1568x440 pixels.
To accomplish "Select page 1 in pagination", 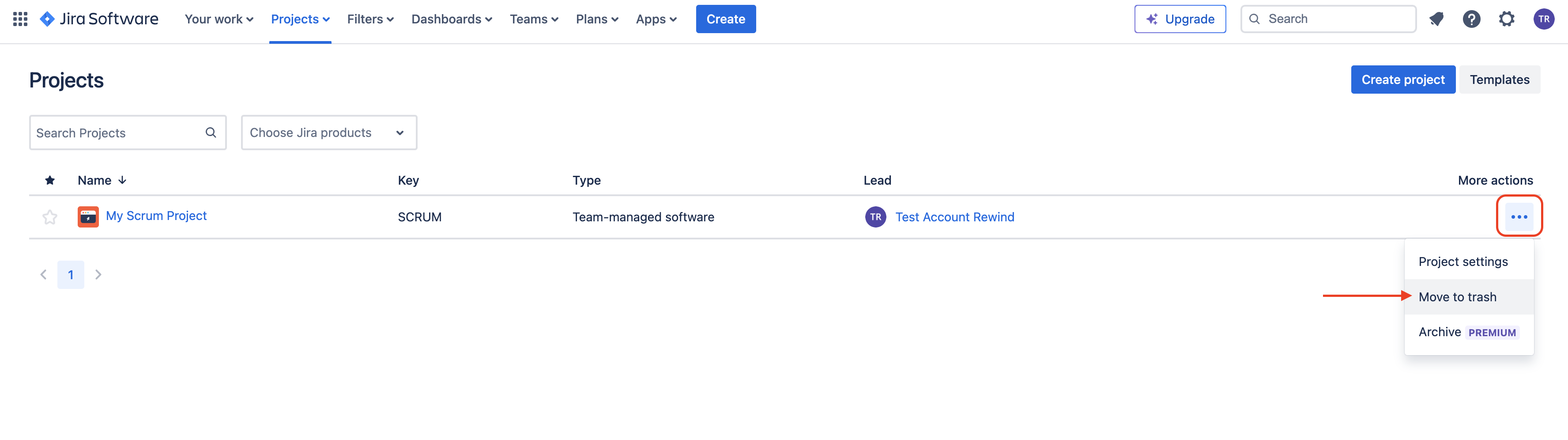I will pyautogui.click(x=71, y=274).
